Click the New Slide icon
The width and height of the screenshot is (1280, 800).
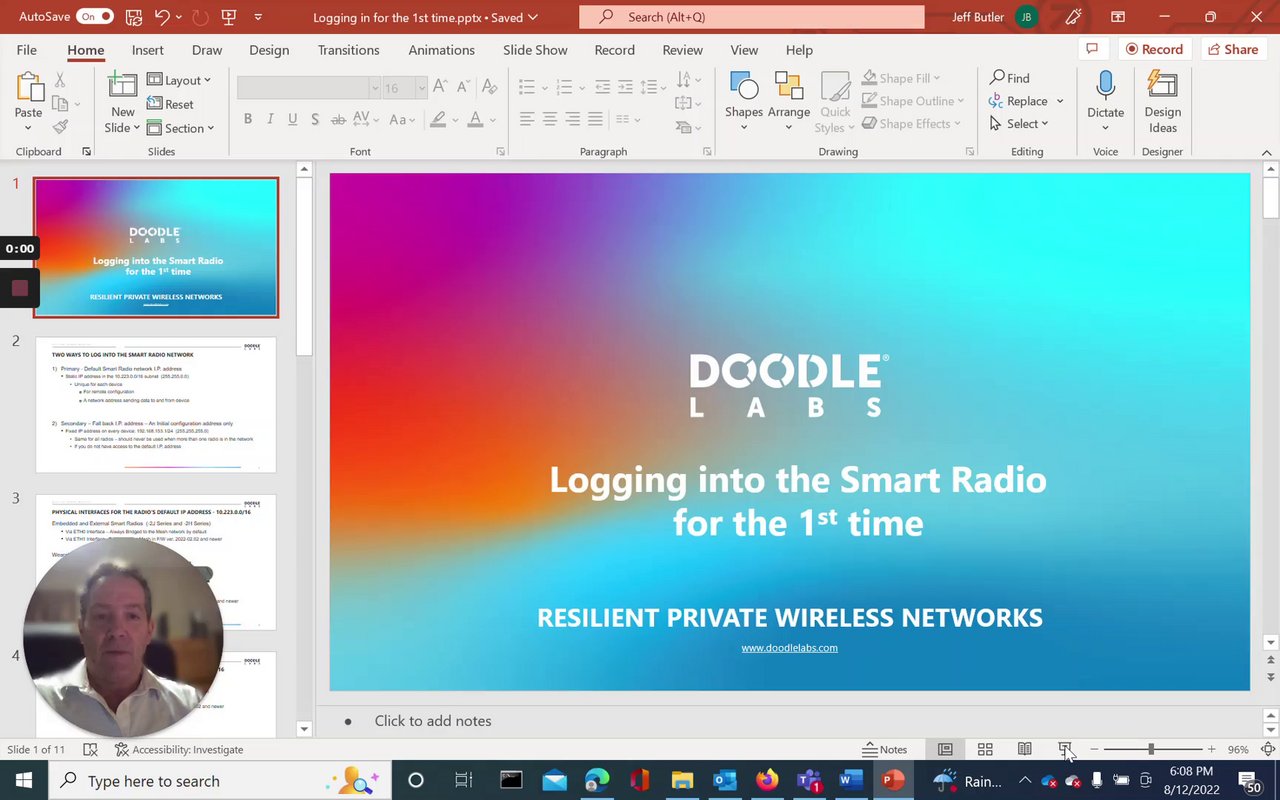[x=122, y=86]
